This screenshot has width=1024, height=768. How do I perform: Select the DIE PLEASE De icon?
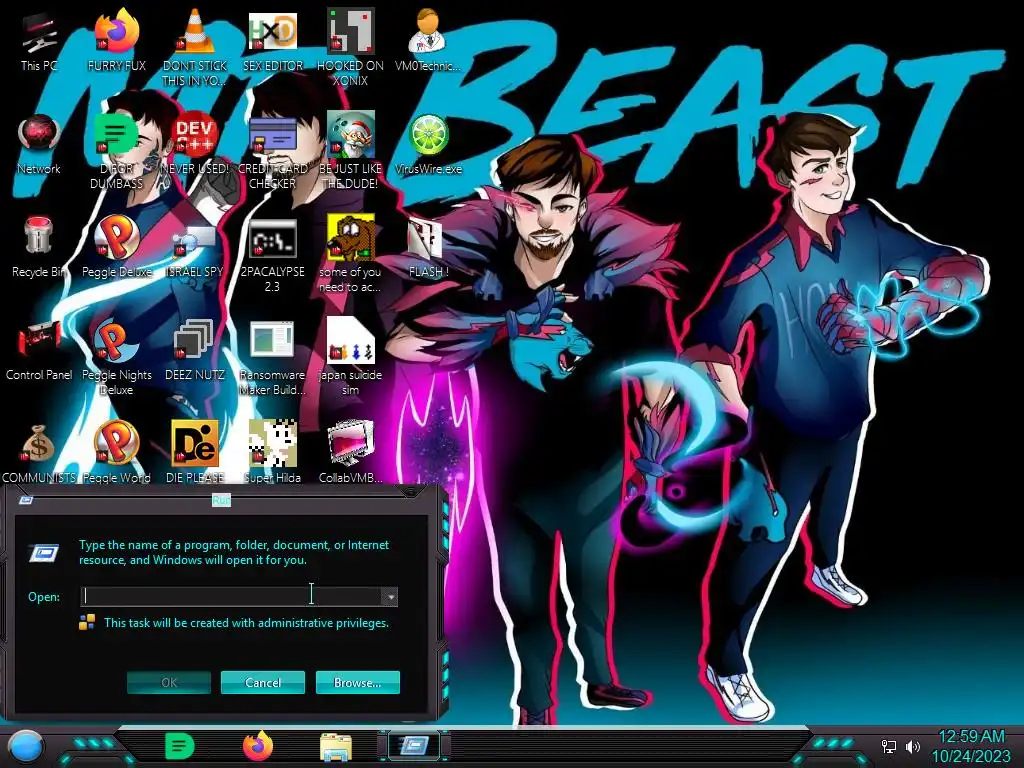(x=195, y=452)
